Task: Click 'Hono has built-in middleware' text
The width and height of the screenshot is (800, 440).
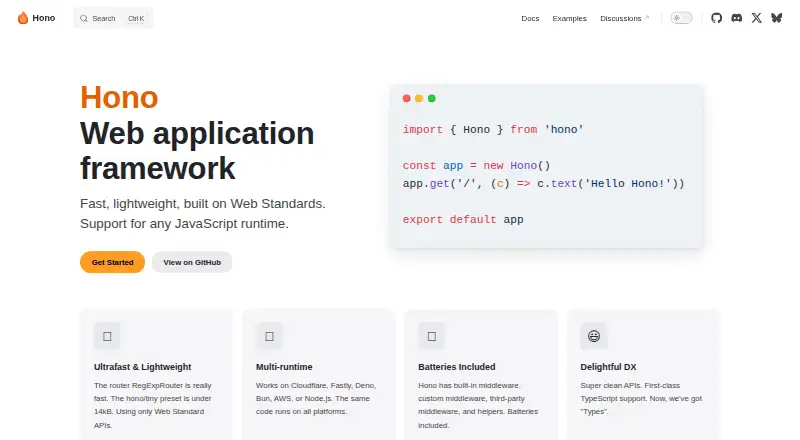Action: 469,385
